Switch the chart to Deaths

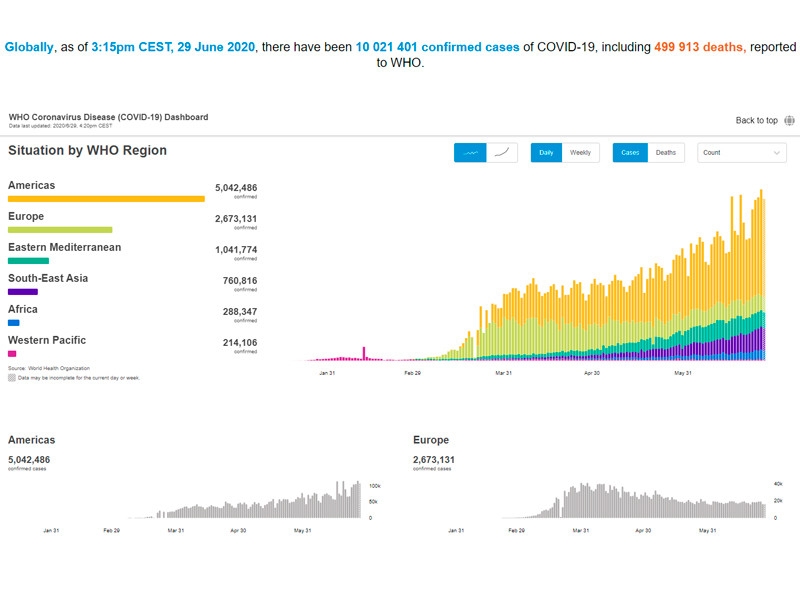(x=665, y=153)
